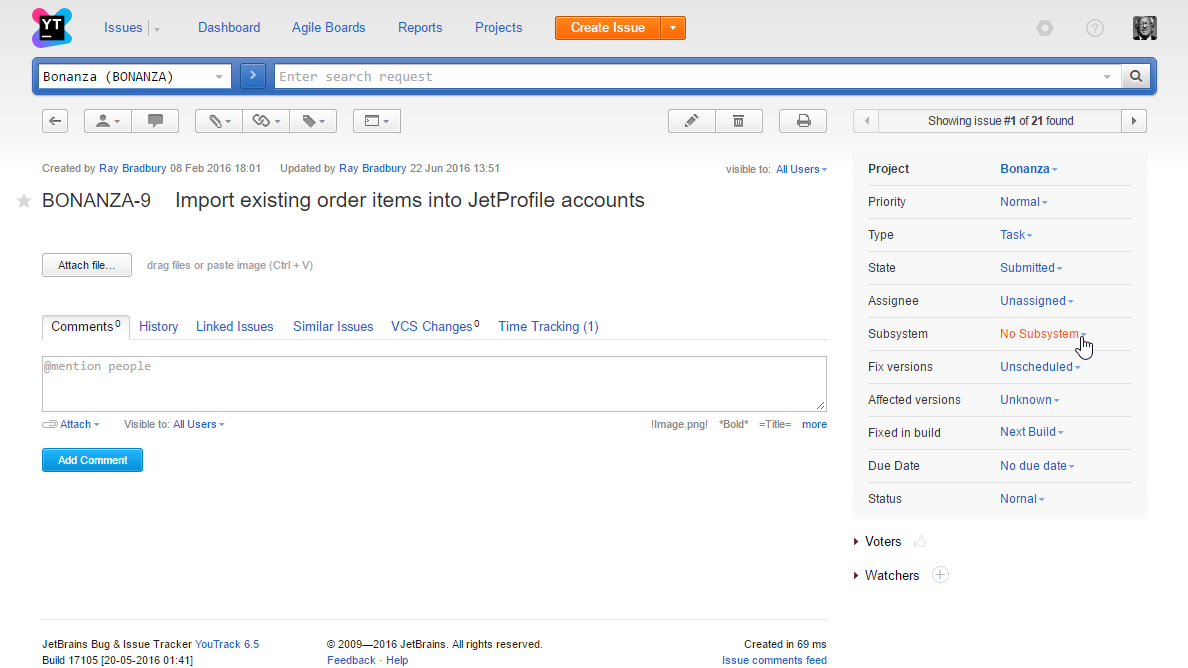Click the Attach file... button
1188x668 pixels.
pyautogui.click(x=87, y=266)
